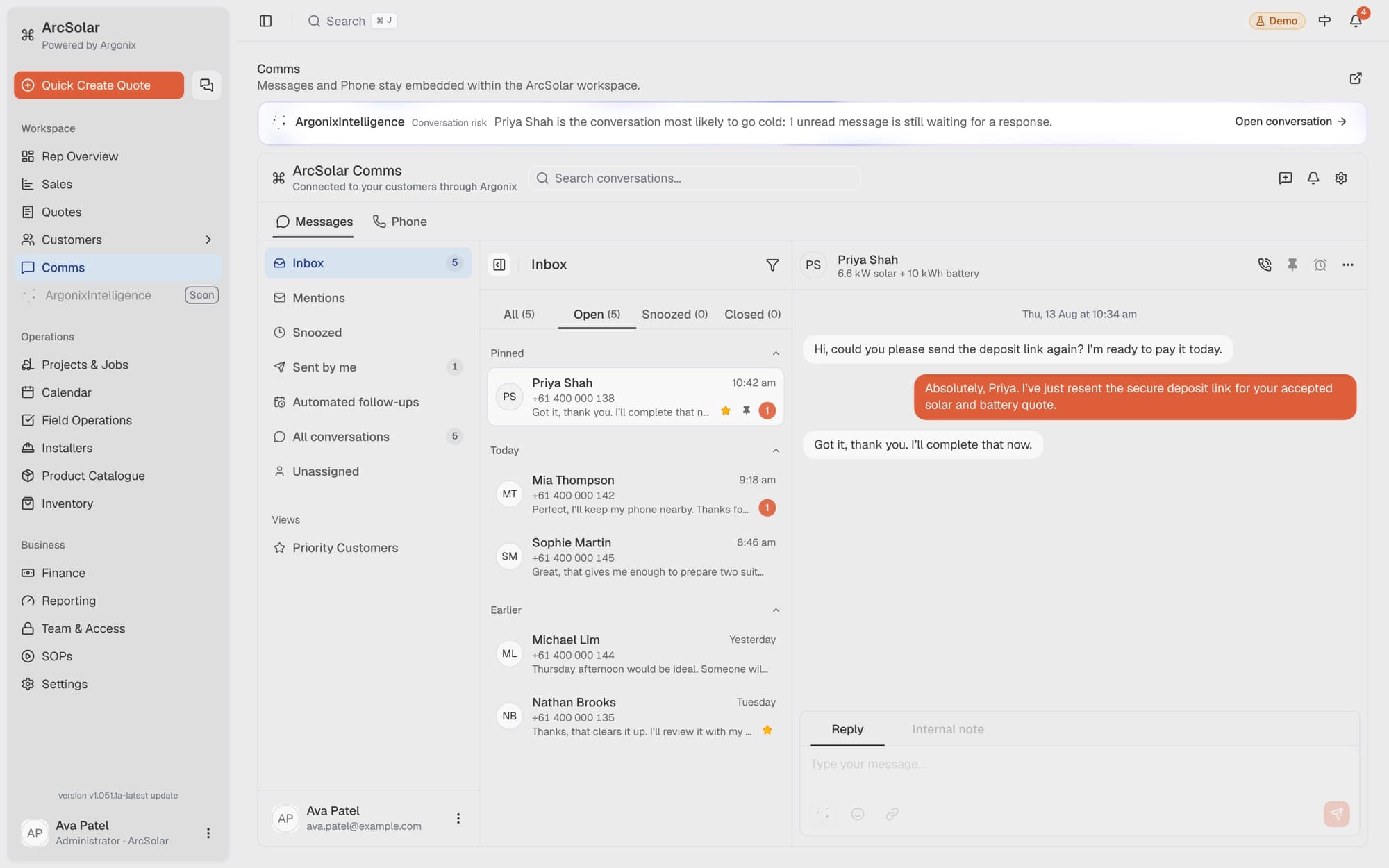Open Sophie Martin conversation

(x=635, y=556)
